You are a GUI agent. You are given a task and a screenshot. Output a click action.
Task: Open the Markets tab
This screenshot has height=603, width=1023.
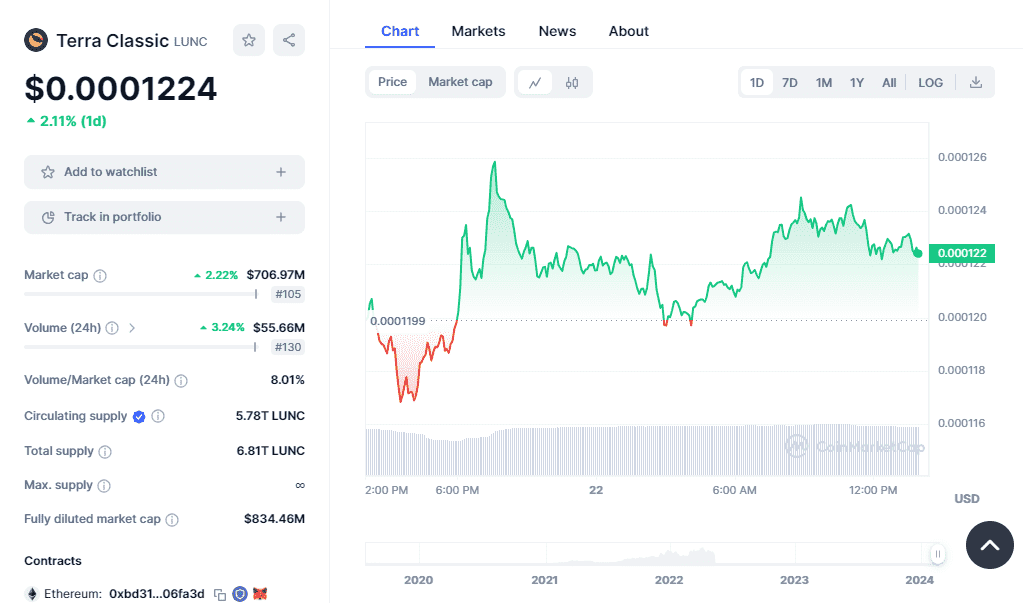(478, 31)
